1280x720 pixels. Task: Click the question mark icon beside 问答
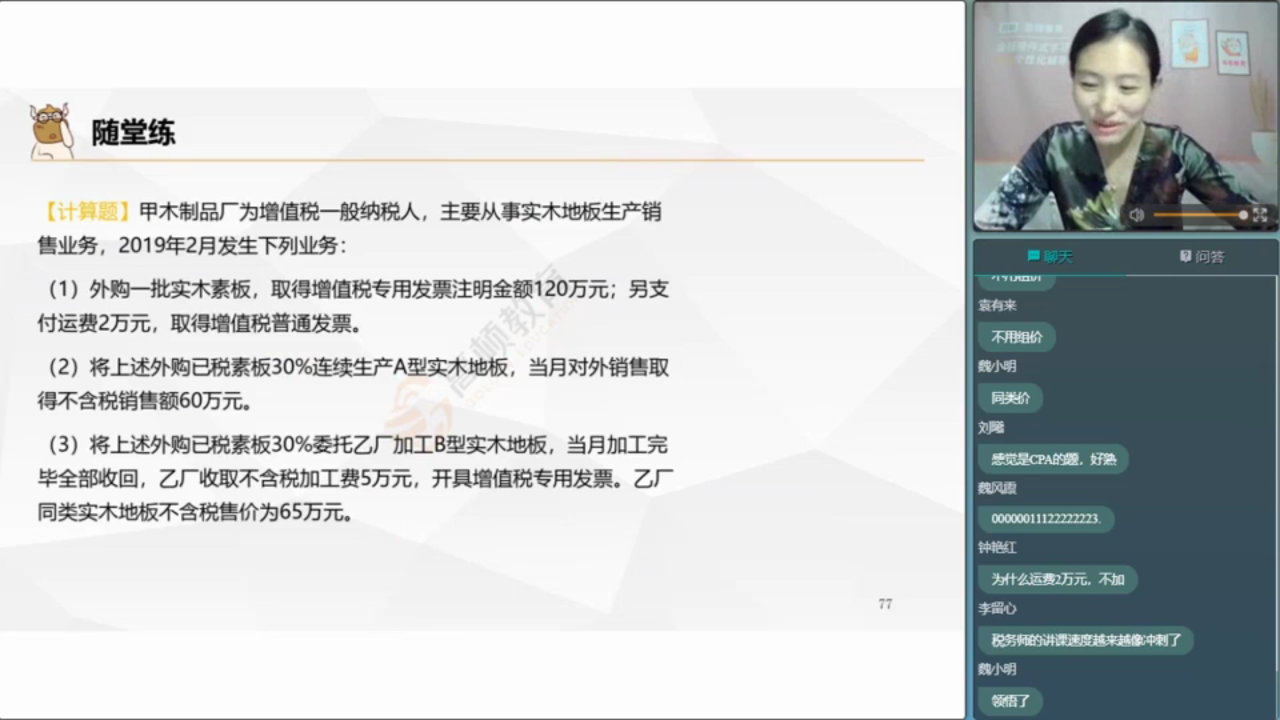[1185, 257]
